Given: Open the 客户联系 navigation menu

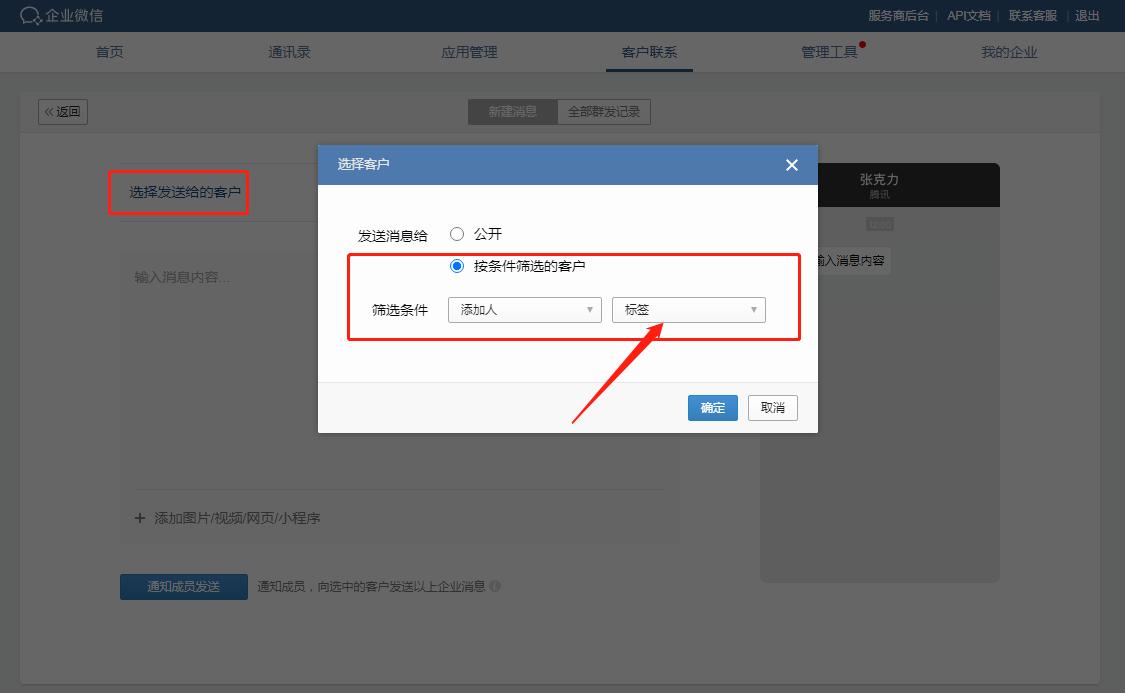Looking at the screenshot, I should coord(648,52).
